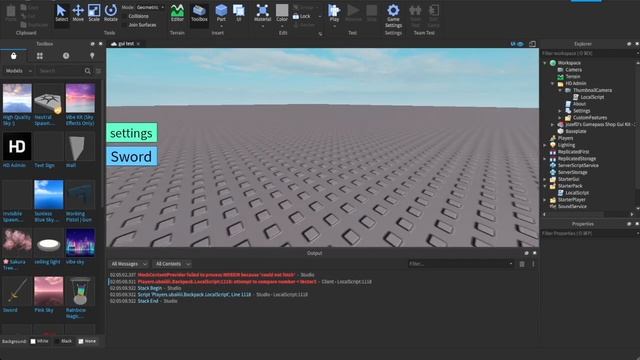Toggle UI visibility eye in viewport
This screenshot has width=640, height=360.
click(520, 44)
